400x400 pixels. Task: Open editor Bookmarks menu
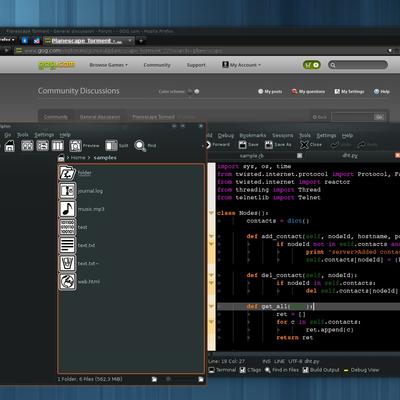click(253, 135)
